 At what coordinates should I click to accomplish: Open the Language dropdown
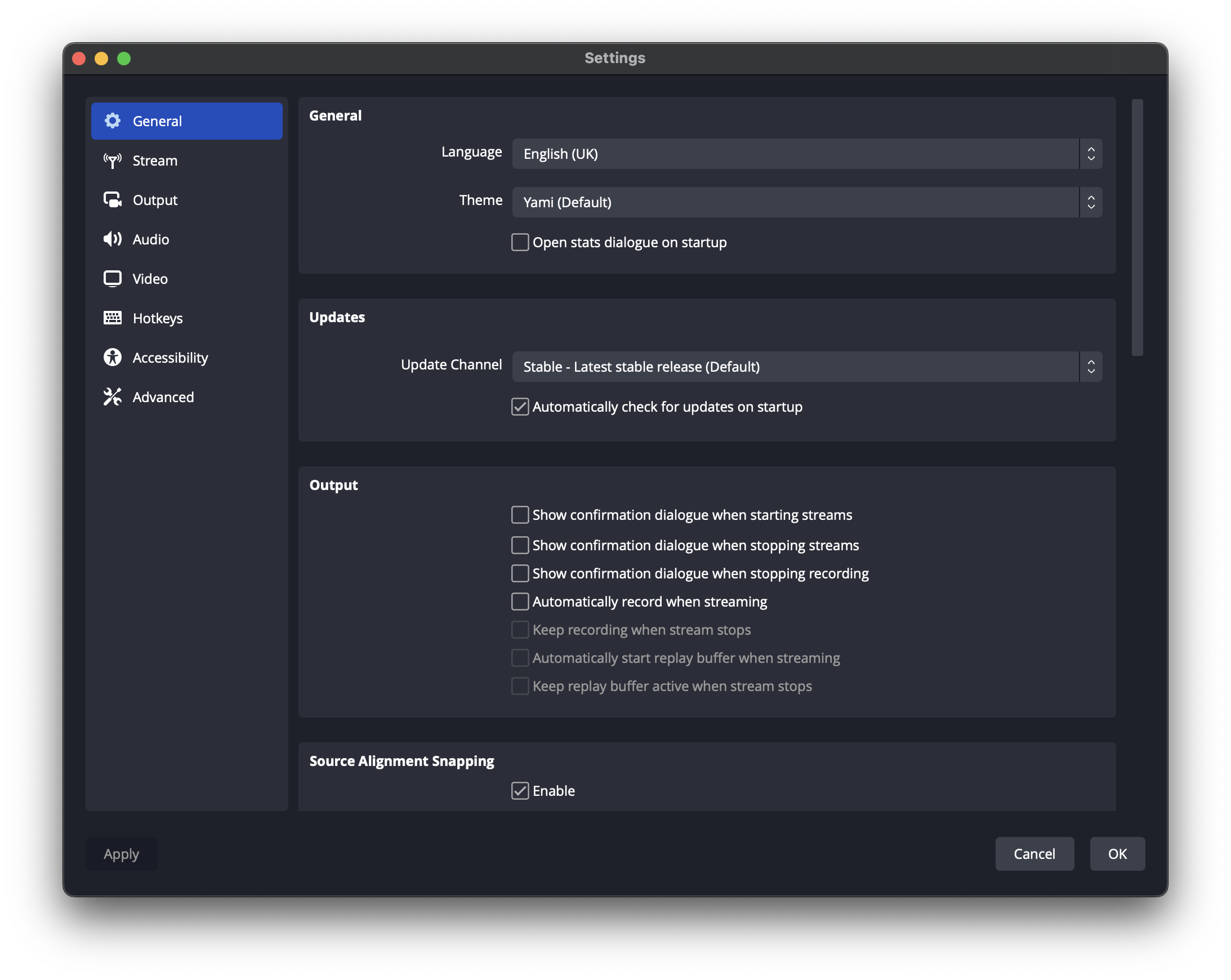click(x=806, y=154)
